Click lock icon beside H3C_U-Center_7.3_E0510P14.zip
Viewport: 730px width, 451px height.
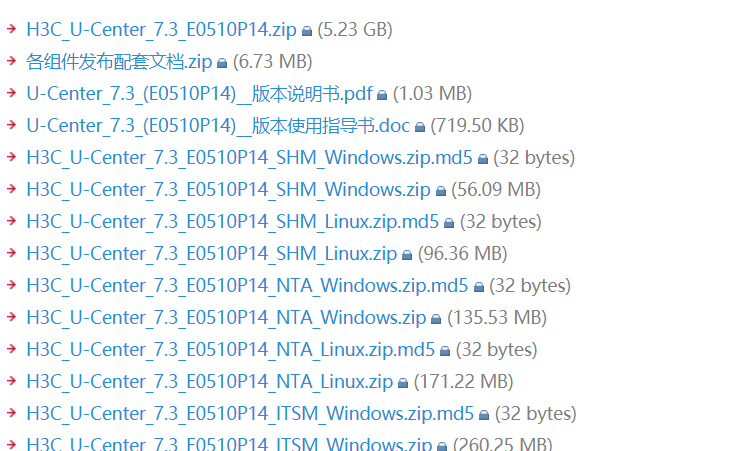[307, 31]
